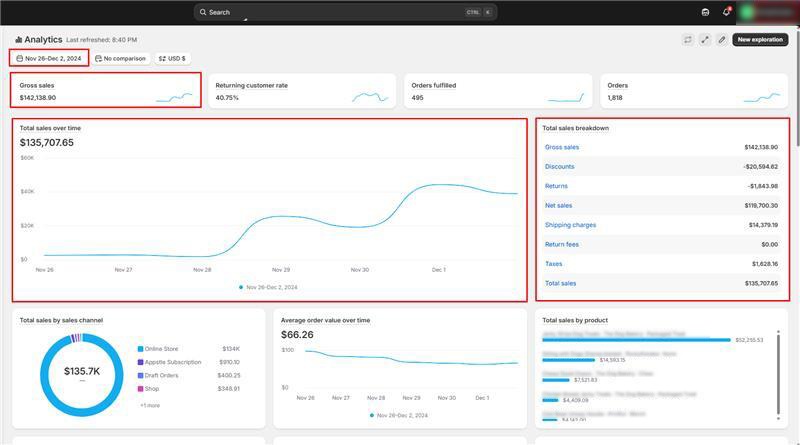
Task: Click the refresh icon beside New exploration
Action: 688,40
